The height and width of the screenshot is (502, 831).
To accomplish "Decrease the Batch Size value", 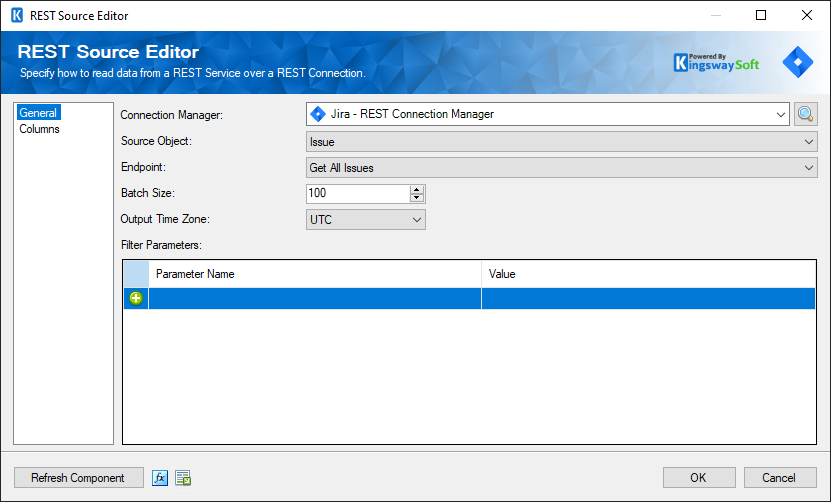I will click(x=417, y=198).
